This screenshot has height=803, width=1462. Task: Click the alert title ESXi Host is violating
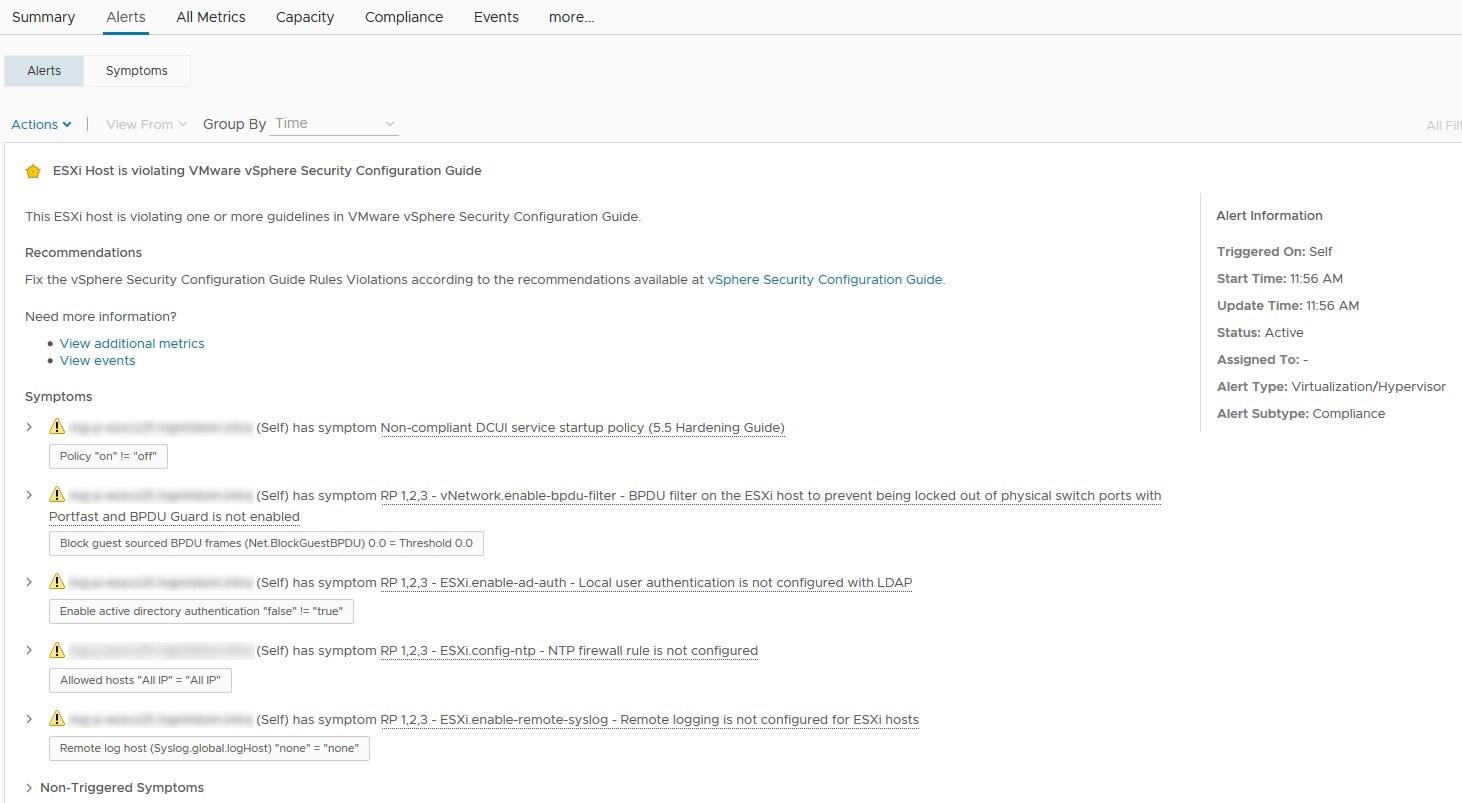pos(267,171)
